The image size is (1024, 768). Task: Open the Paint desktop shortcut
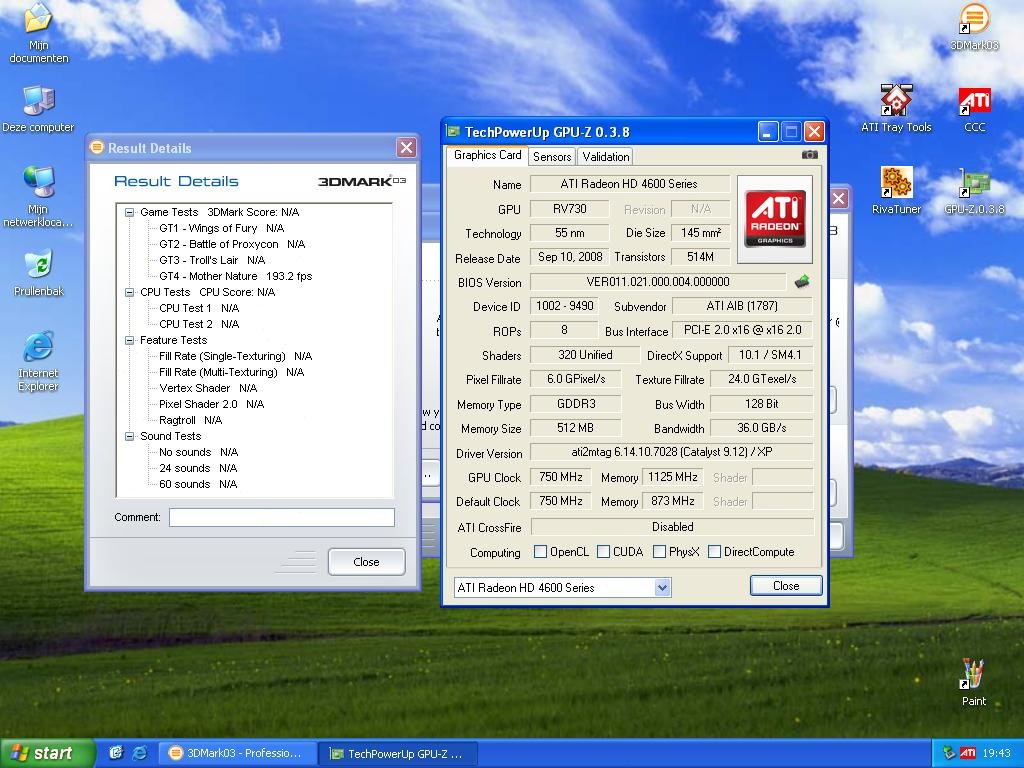[x=973, y=675]
